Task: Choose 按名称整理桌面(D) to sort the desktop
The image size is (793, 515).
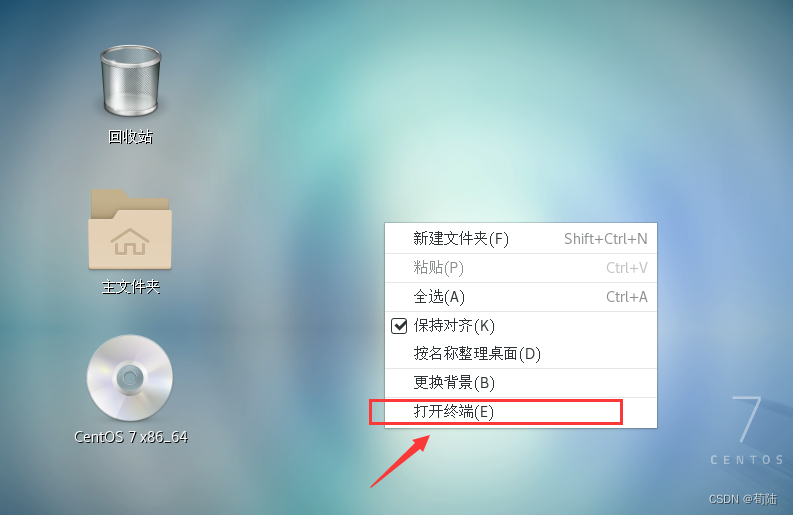Action: pos(521,354)
